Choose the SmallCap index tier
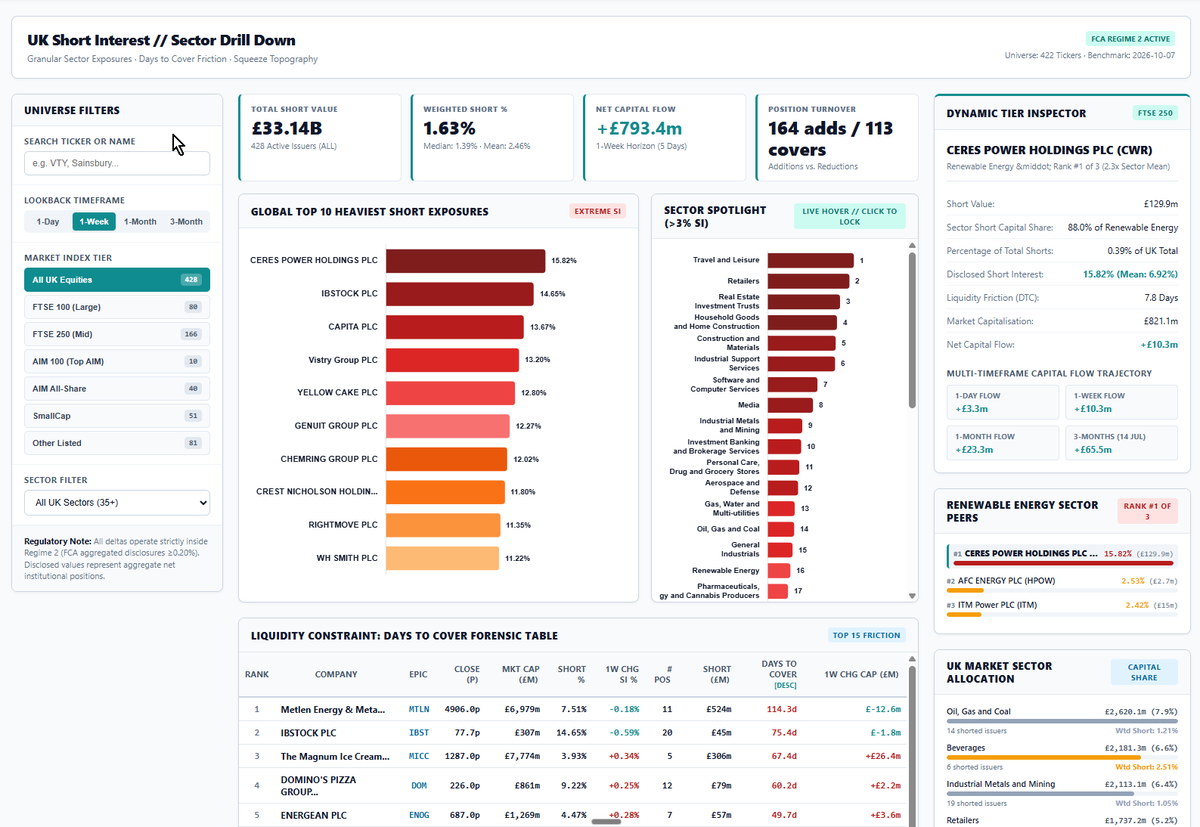The image size is (1200, 827). pos(117,415)
